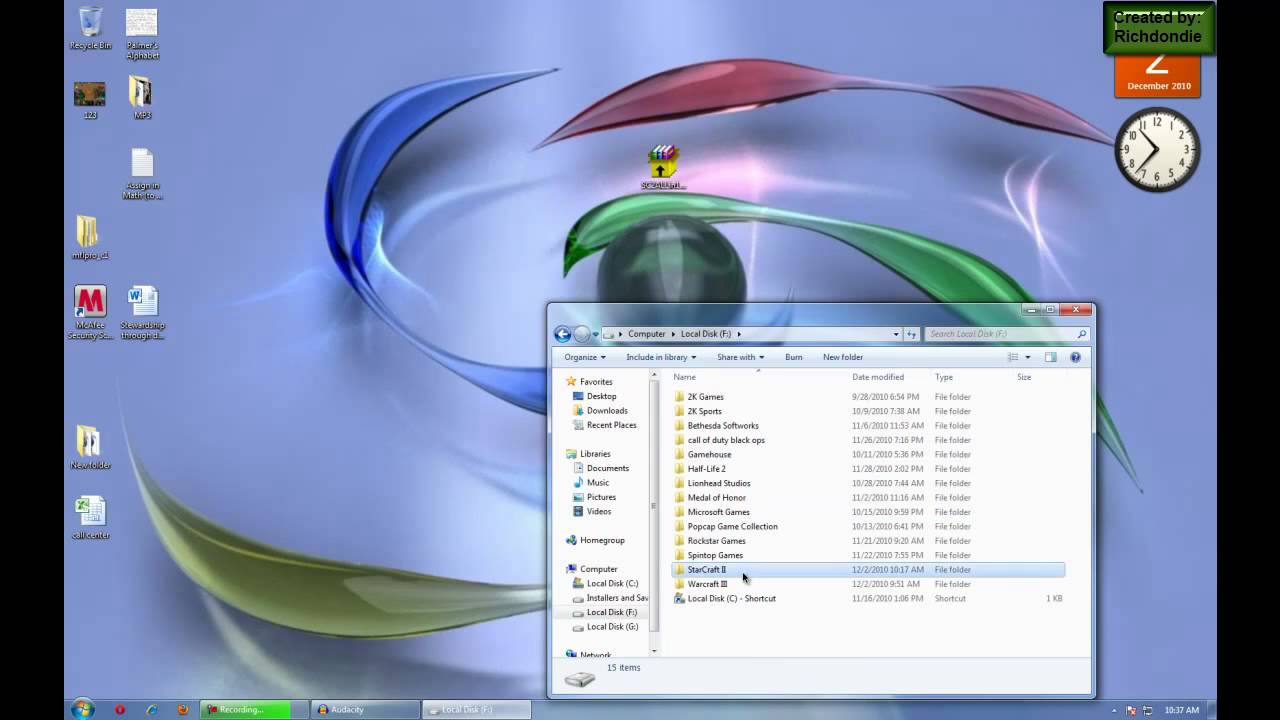Image resolution: width=1280 pixels, height=720 pixels.
Task: Open Firefox from the taskbar
Action: (x=182, y=710)
